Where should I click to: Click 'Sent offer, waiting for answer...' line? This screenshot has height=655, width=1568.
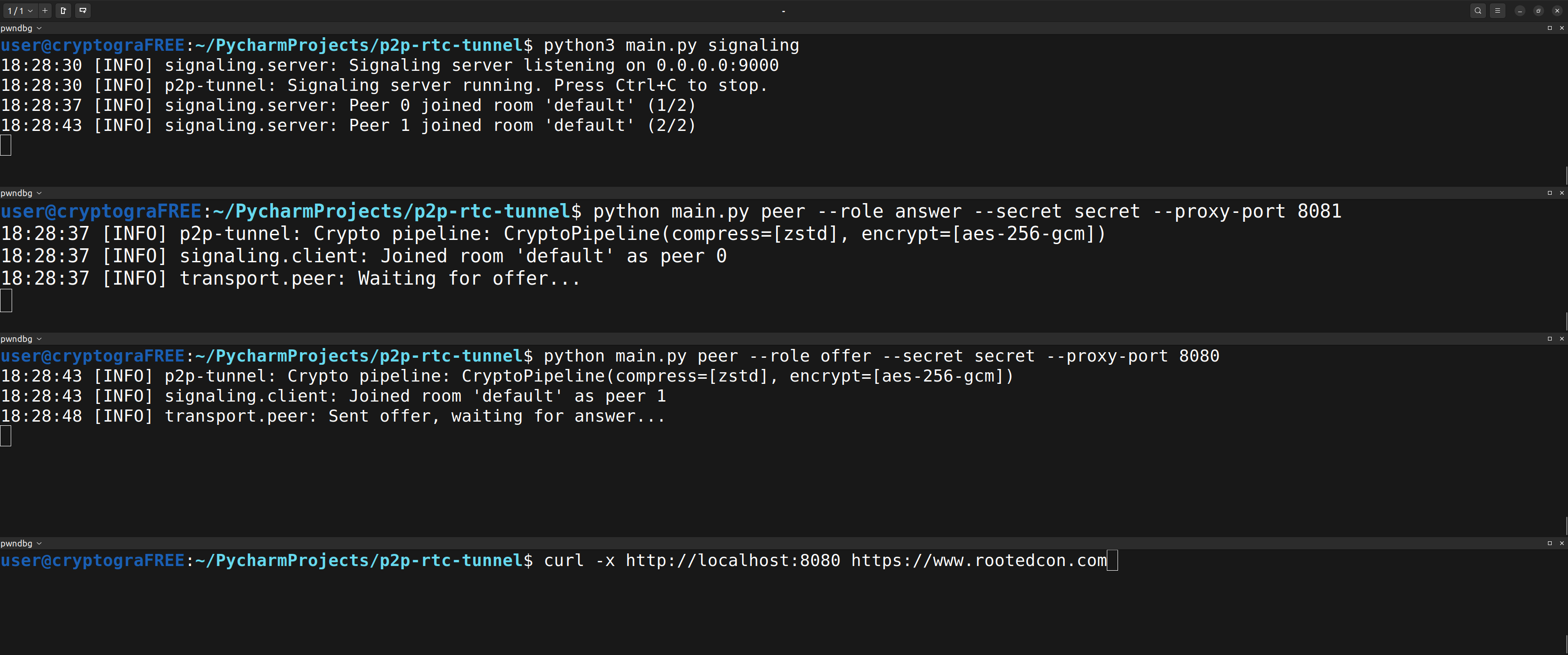click(x=497, y=416)
